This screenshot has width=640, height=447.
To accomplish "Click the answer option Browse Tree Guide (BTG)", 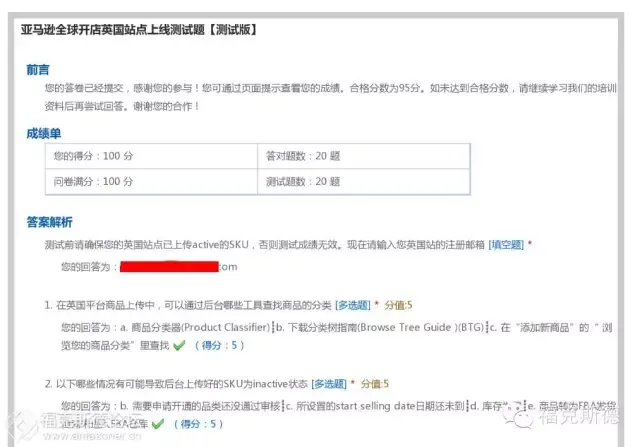I will [380, 327].
